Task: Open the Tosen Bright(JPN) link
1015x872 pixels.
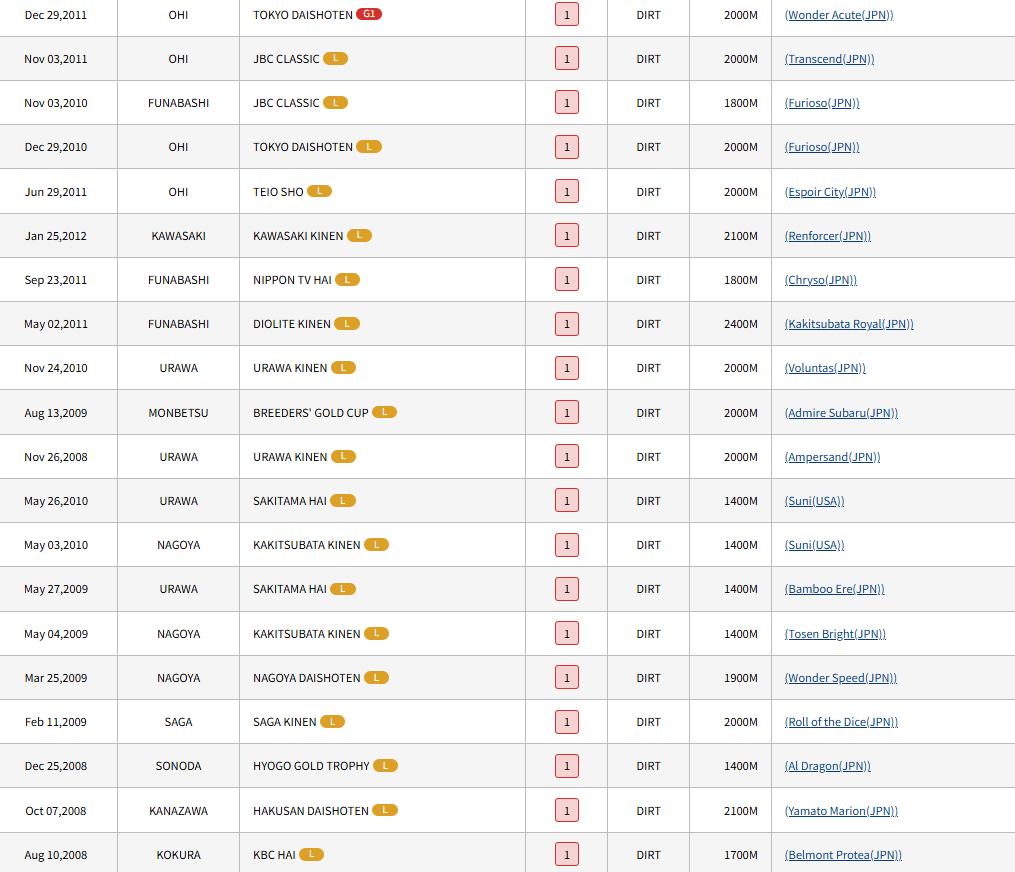Action: [x=835, y=634]
